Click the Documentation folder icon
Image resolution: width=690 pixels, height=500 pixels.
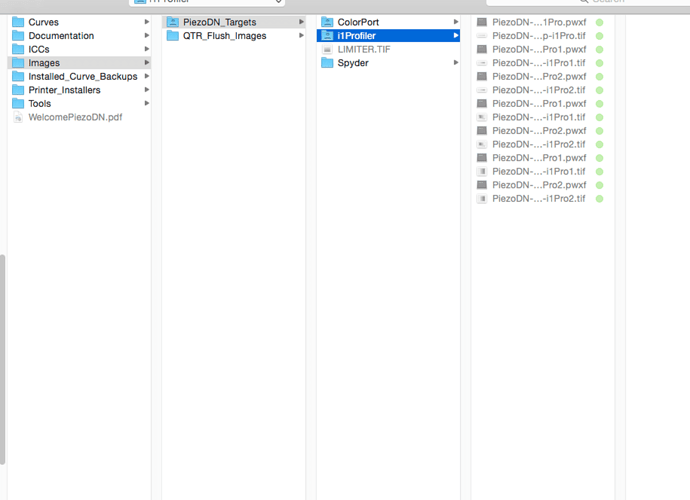[x=18, y=36]
